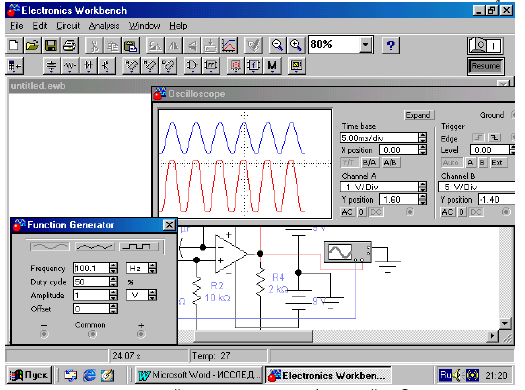Click the Cut scissors icon
525x390 pixels.
95,45
